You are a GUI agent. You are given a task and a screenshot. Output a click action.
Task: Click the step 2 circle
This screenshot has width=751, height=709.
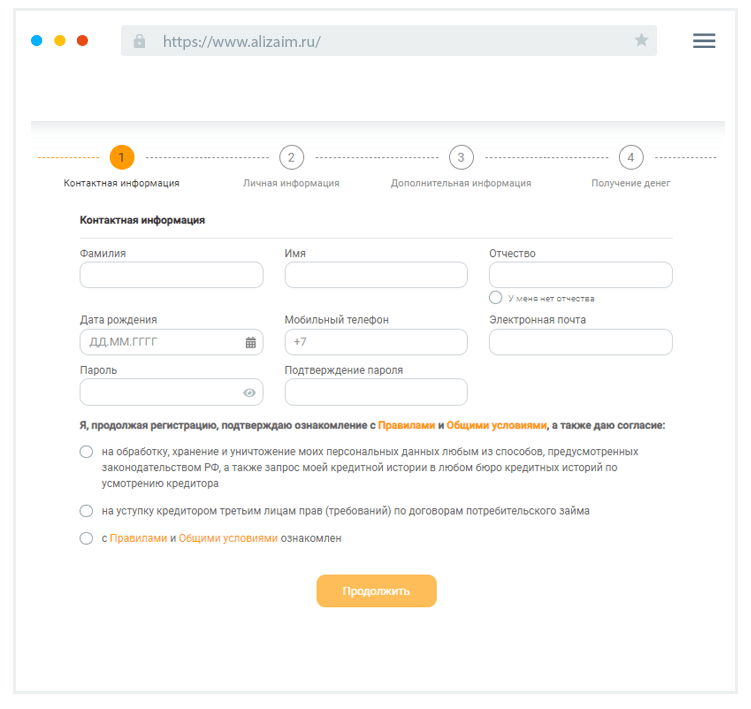291,157
